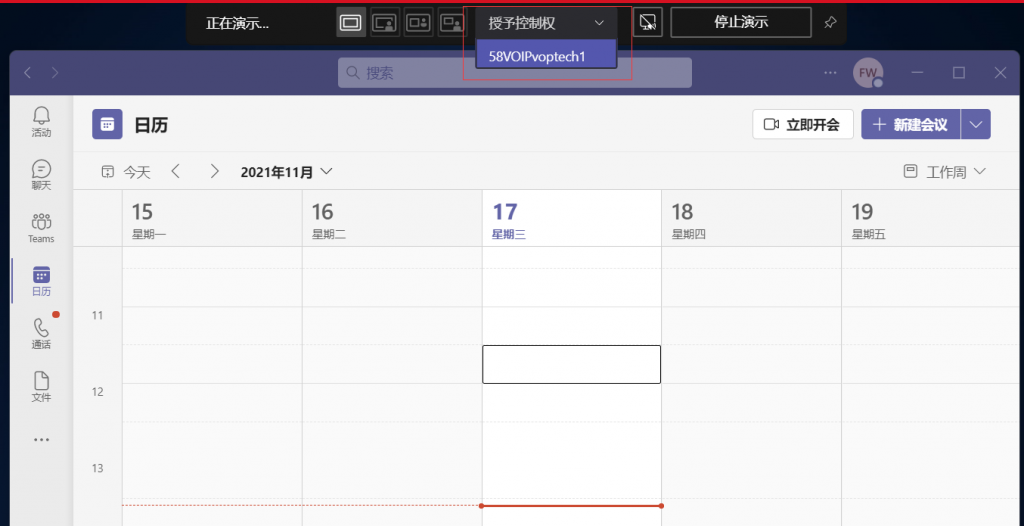Jump to 今天 in calendar

(125, 172)
